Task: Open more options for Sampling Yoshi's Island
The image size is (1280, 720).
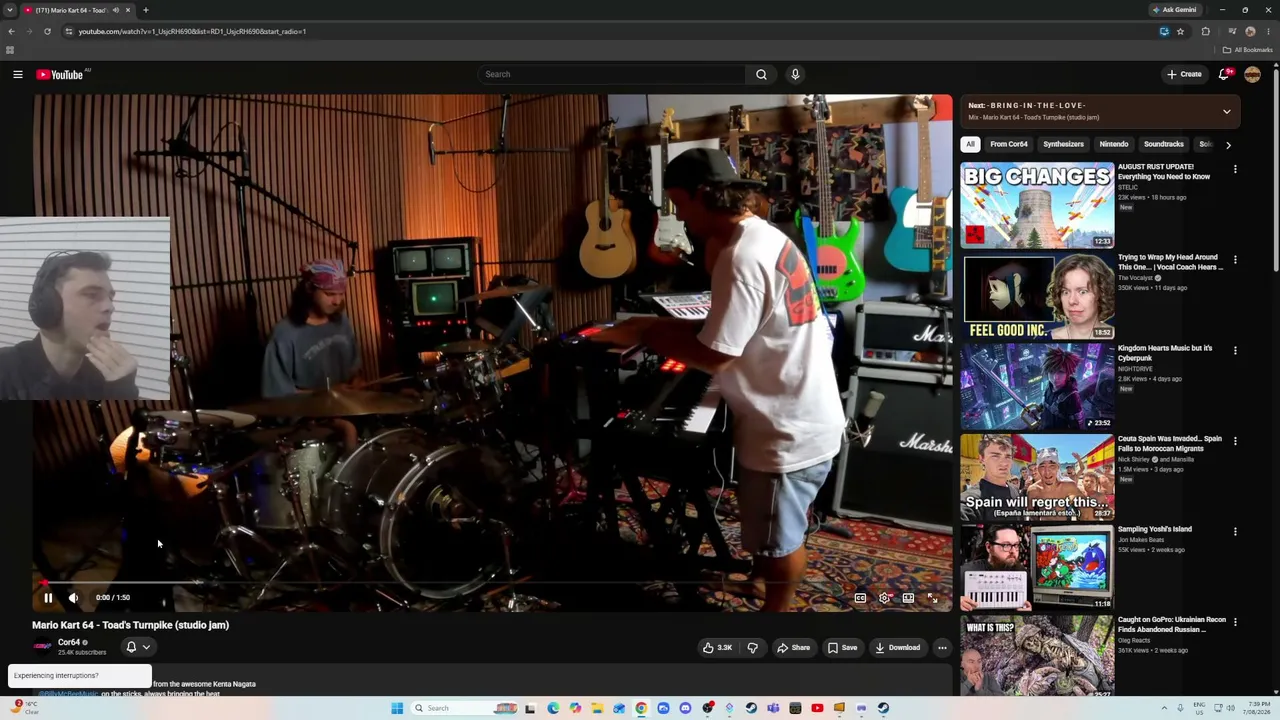Action: click(1235, 531)
